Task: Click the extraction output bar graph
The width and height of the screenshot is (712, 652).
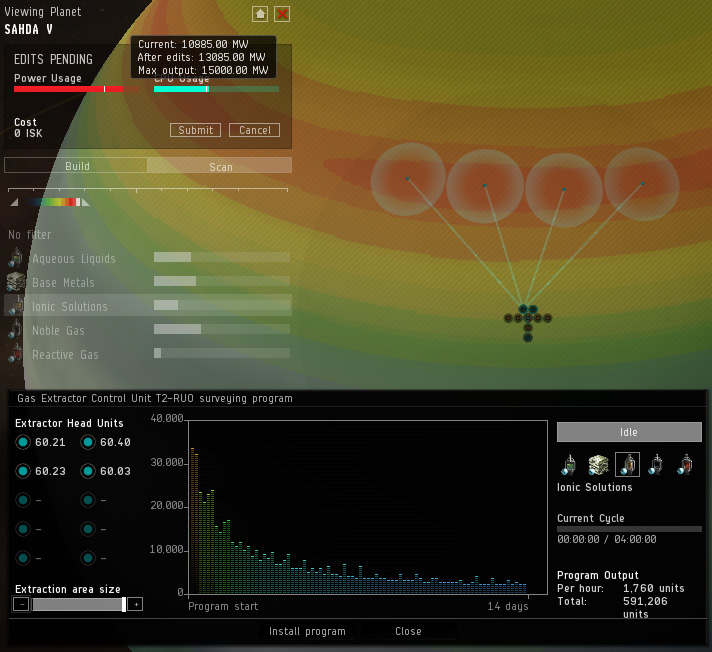Action: point(367,507)
